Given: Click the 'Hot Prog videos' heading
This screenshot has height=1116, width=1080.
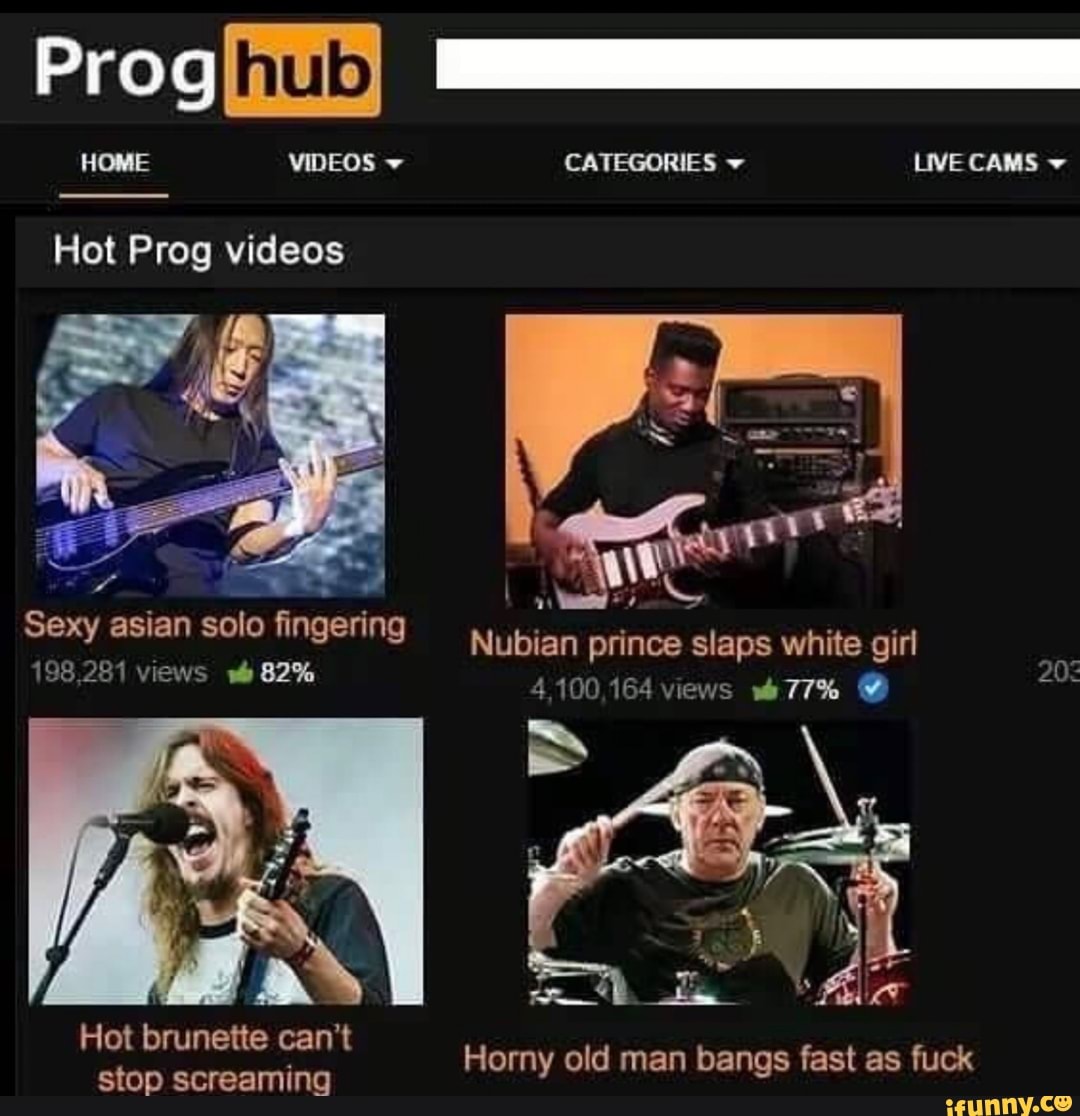Looking at the screenshot, I should (199, 251).
